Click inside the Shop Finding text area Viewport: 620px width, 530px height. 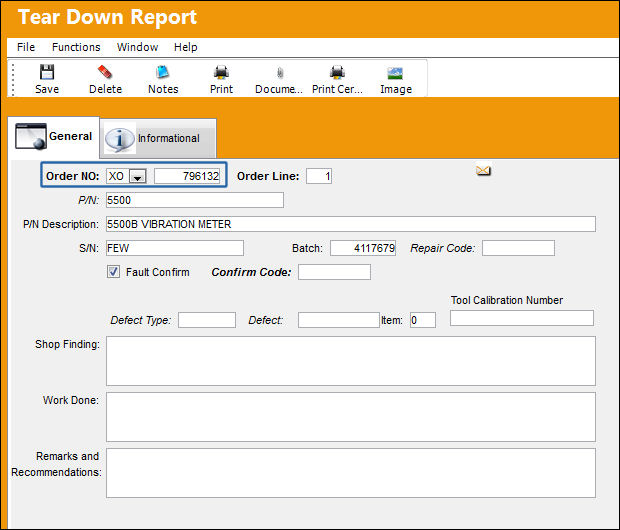coord(351,361)
